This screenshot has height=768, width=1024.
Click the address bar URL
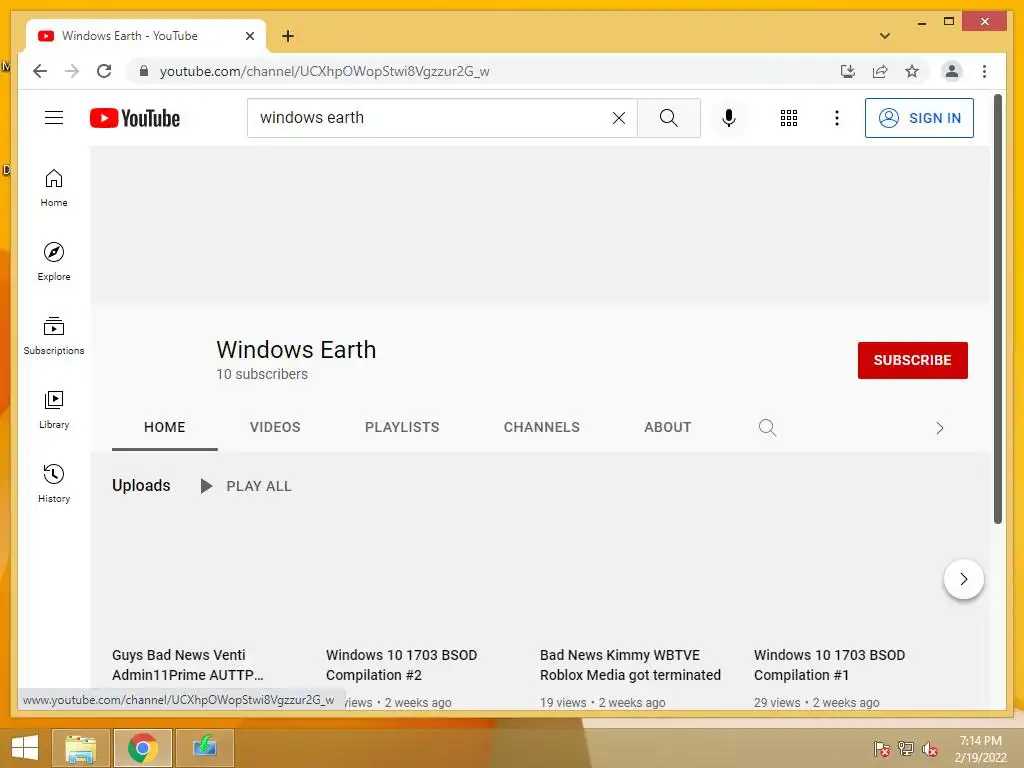[325, 71]
